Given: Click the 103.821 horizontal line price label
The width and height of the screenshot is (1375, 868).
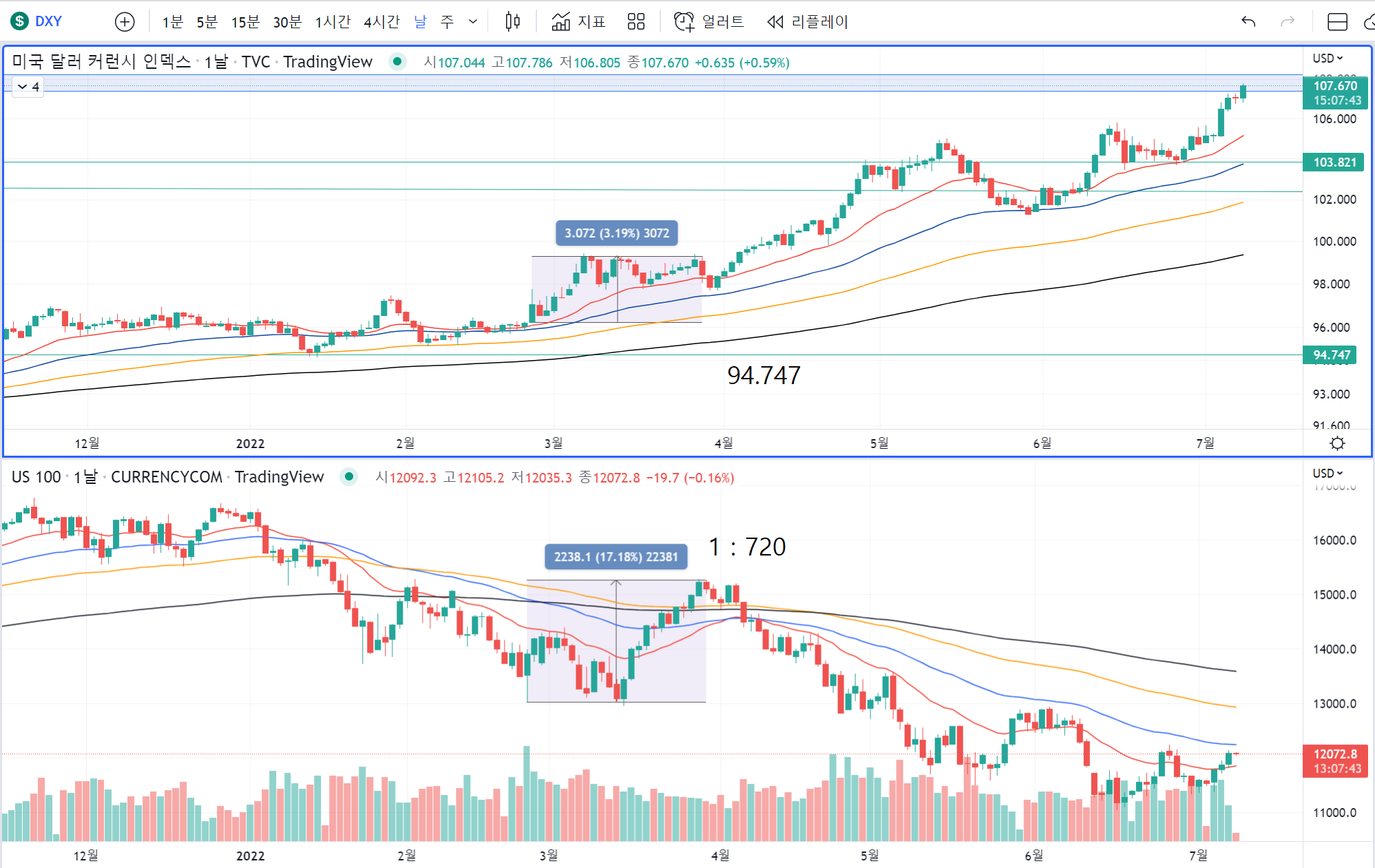Looking at the screenshot, I should point(1334,162).
